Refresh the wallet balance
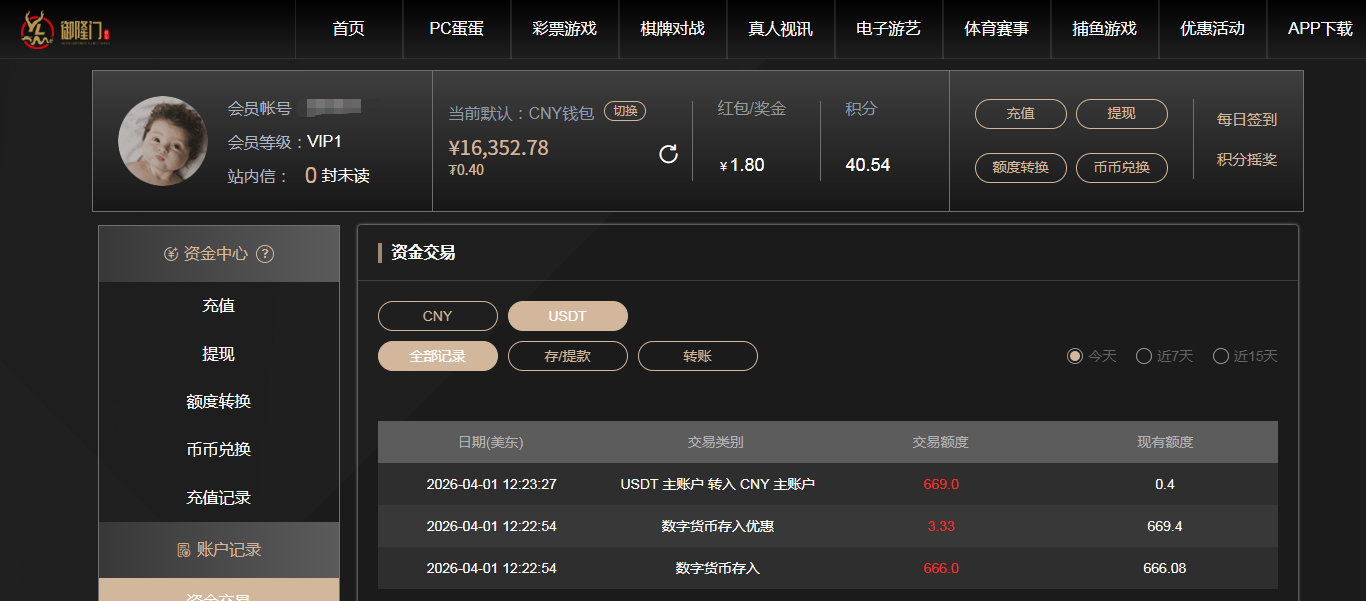The image size is (1366, 601). [669, 153]
